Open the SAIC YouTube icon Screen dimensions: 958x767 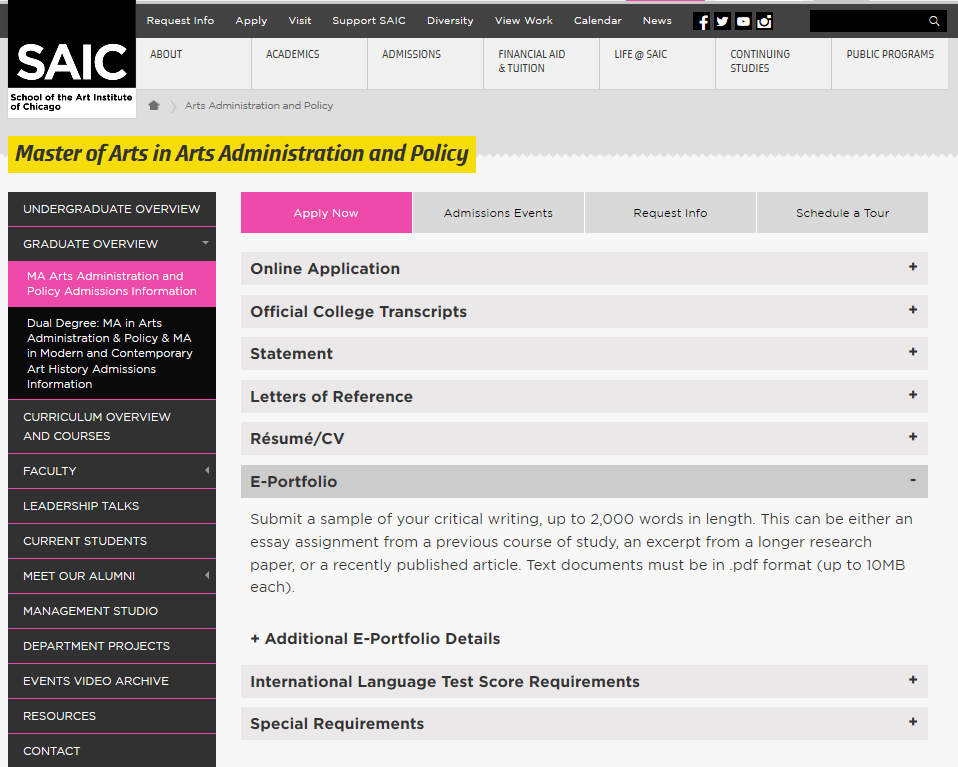click(x=743, y=21)
